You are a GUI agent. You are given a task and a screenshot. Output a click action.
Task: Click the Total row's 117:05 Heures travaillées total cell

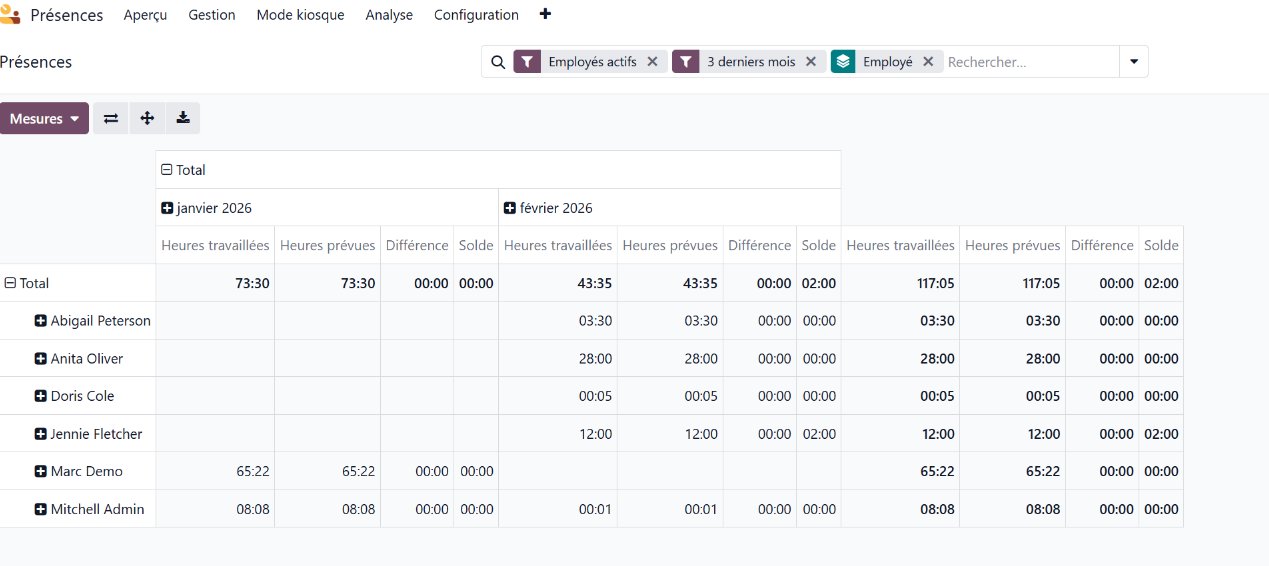900,283
